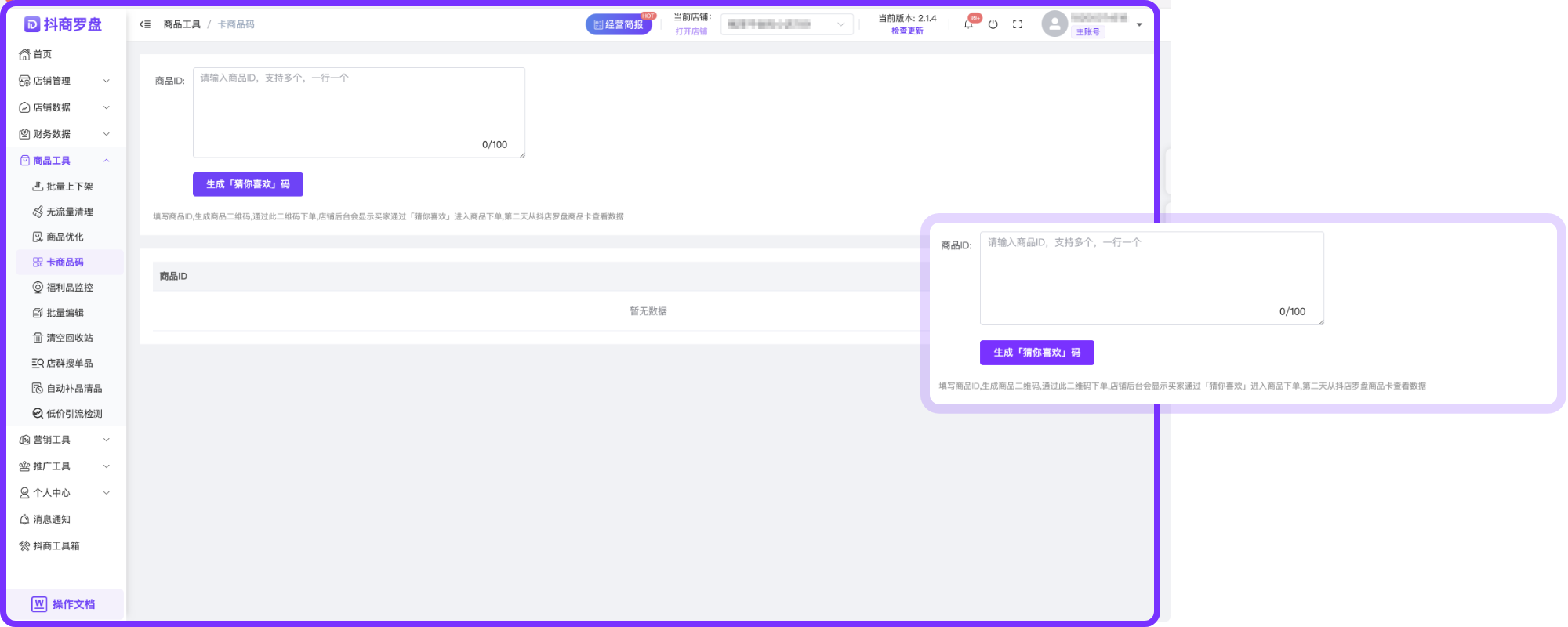
Task: Select 福利品监控 menu item
Action: 69,288
